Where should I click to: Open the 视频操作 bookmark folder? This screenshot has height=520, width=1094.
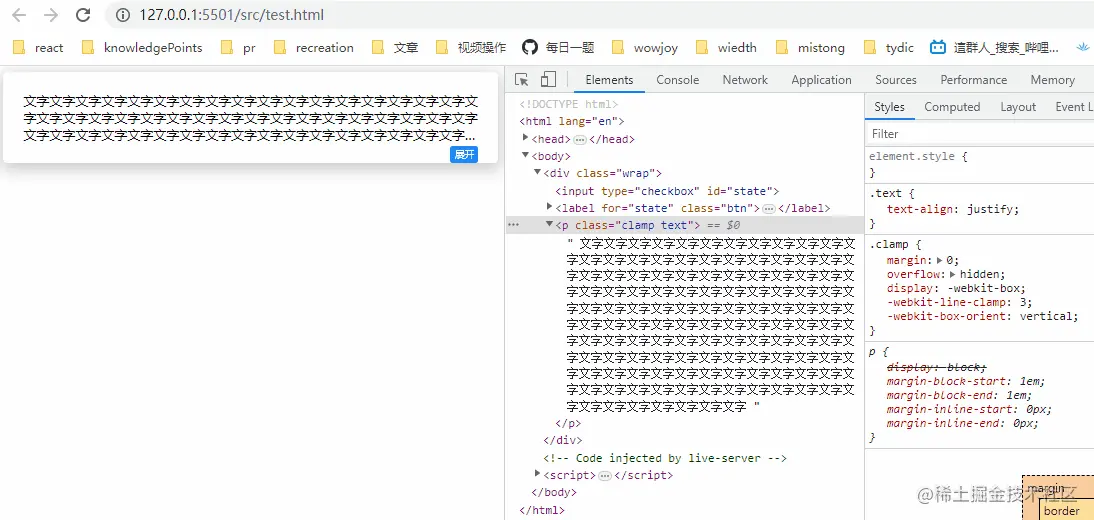point(471,47)
